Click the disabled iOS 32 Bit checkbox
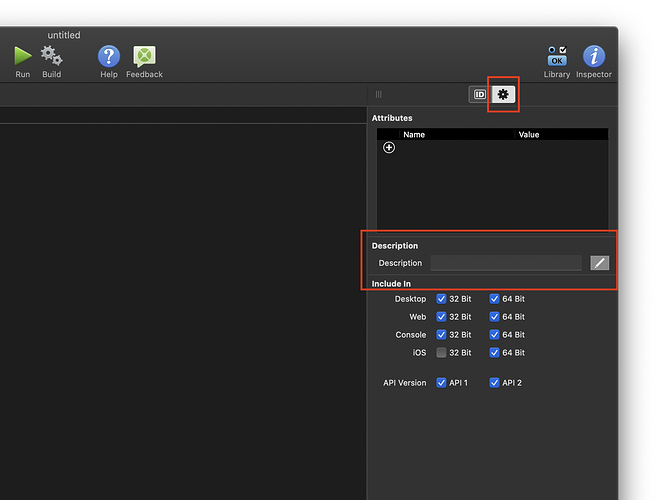Viewport: 658px width, 500px height. [441, 353]
